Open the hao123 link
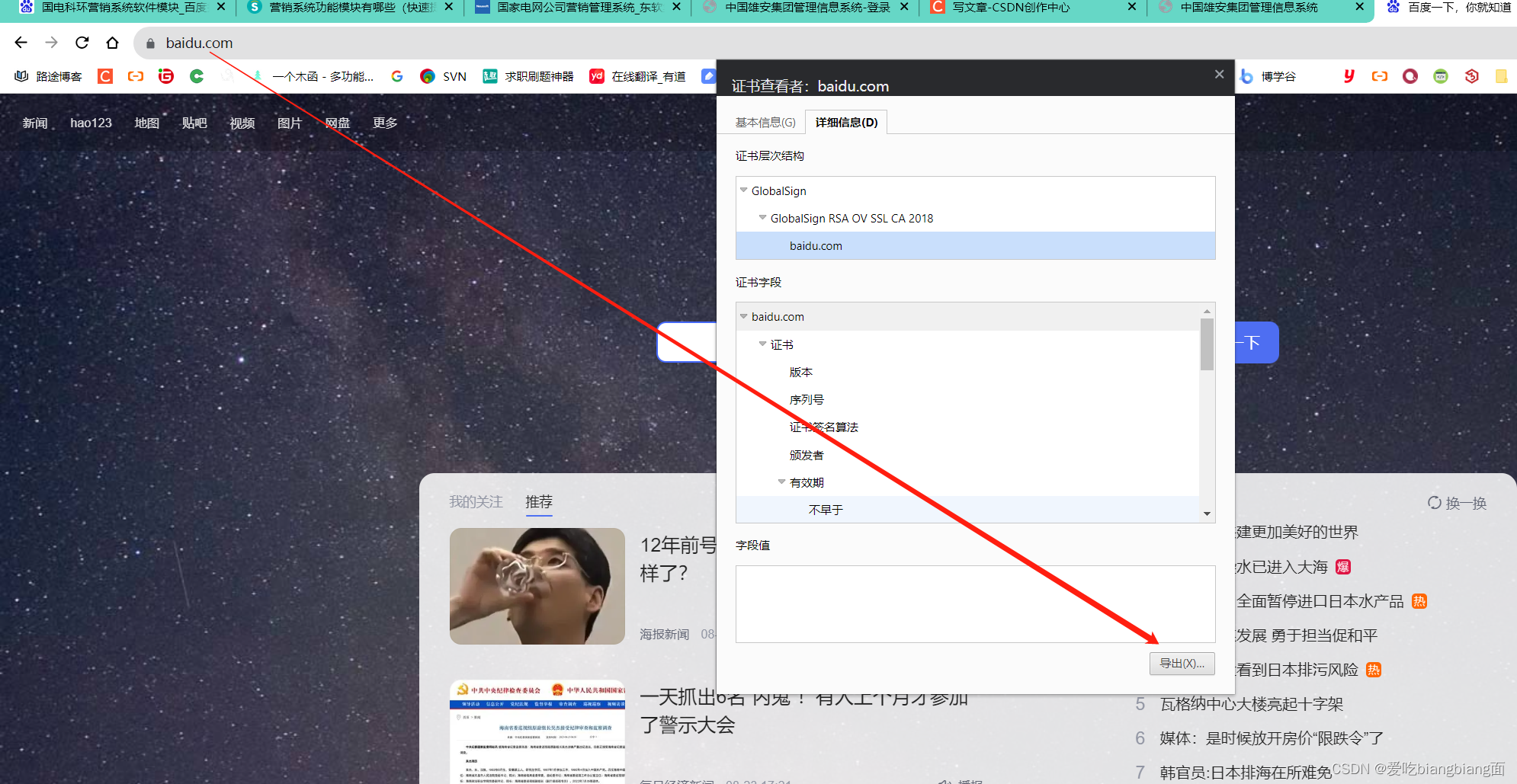The image size is (1517, 784). coord(91,123)
